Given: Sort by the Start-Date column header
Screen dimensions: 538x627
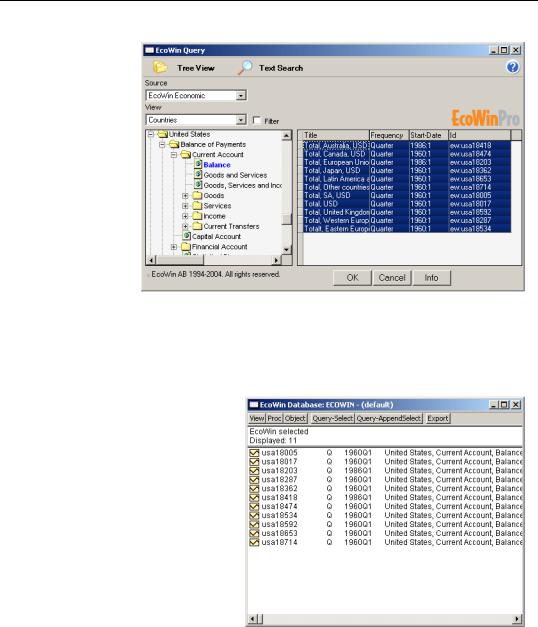Looking at the screenshot, I should coord(428,135).
